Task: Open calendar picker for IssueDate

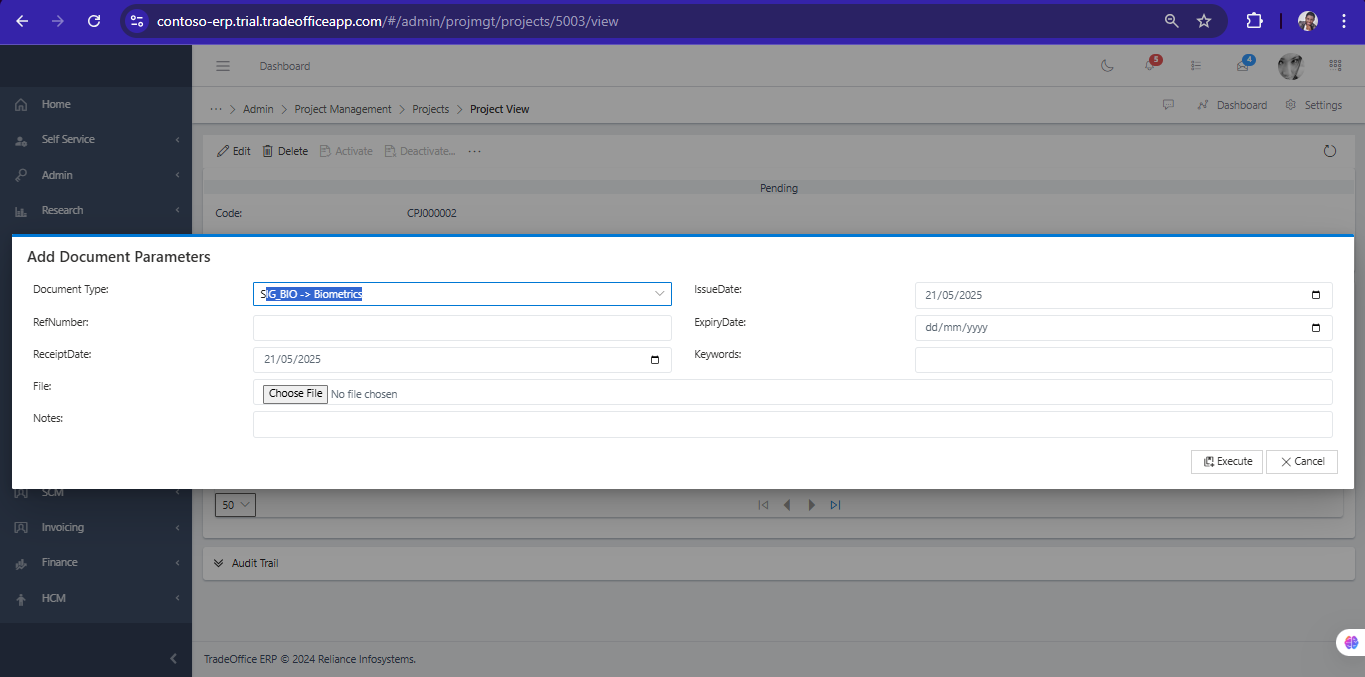Action: pyautogui.click(x=1315, y=295)
